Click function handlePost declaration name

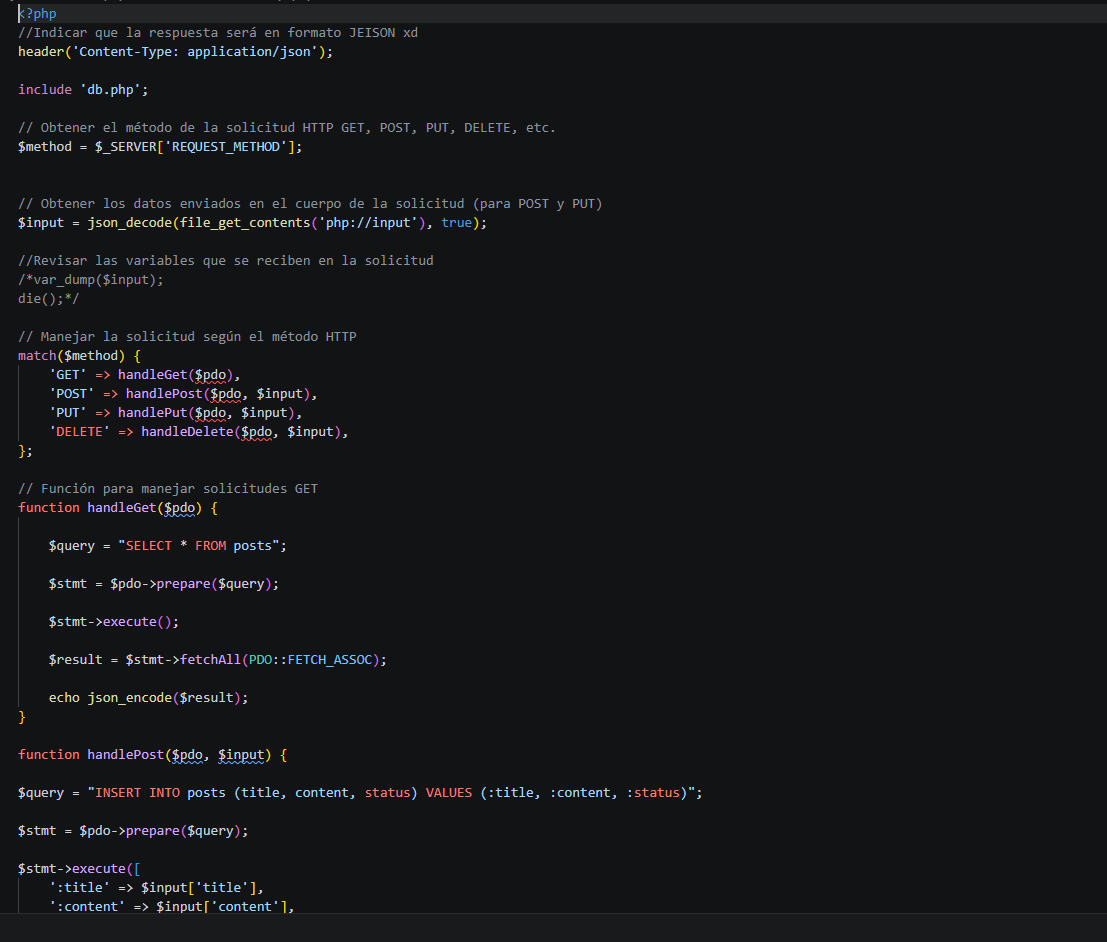coord(126,755)
